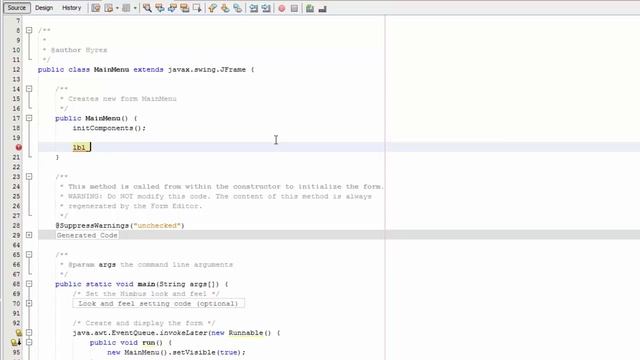Shift line right icon
This screenshot has width=640, height=360.
(x=266, y=8)
